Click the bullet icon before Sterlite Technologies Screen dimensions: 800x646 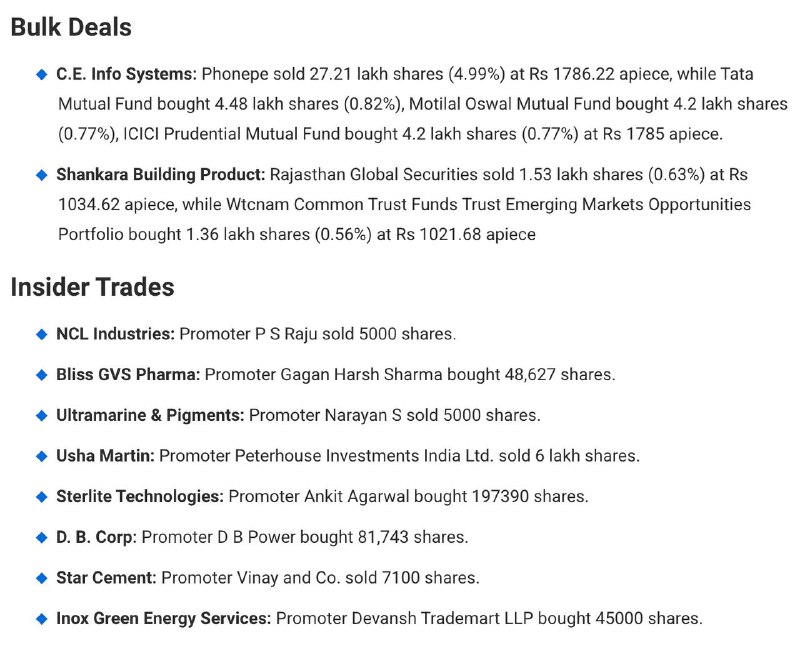42,497
